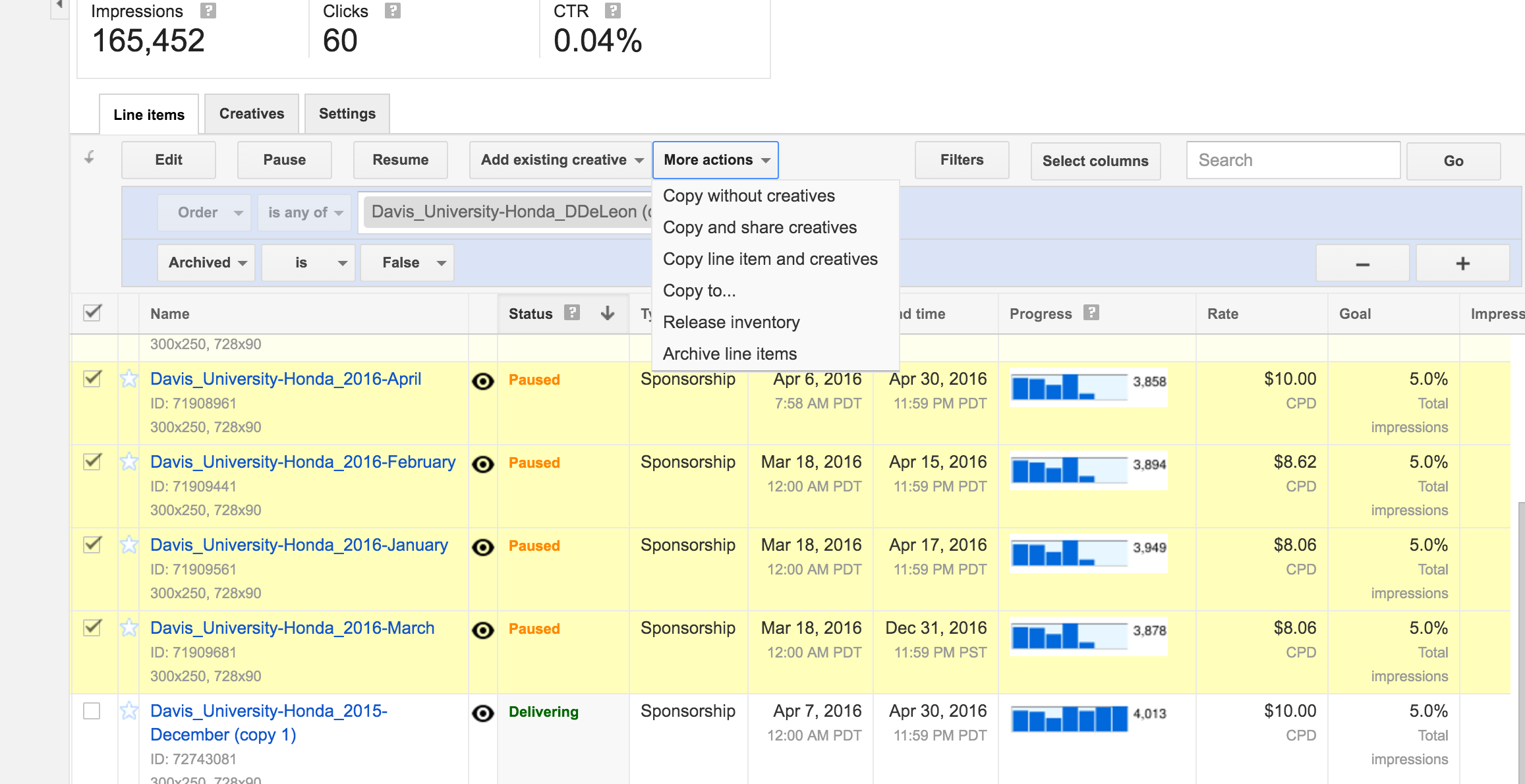
Task: Click the Select columns button
Action: click(1095, 161)
